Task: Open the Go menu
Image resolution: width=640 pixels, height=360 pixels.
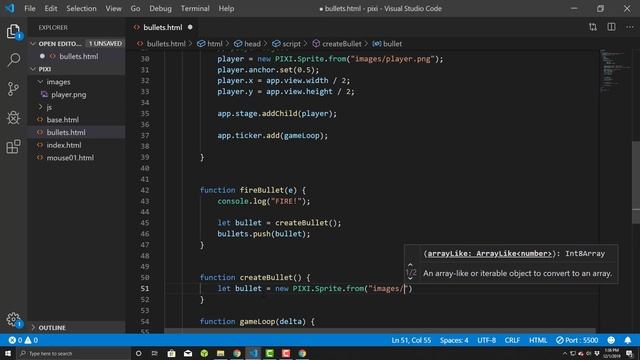Action: point(135,8)
